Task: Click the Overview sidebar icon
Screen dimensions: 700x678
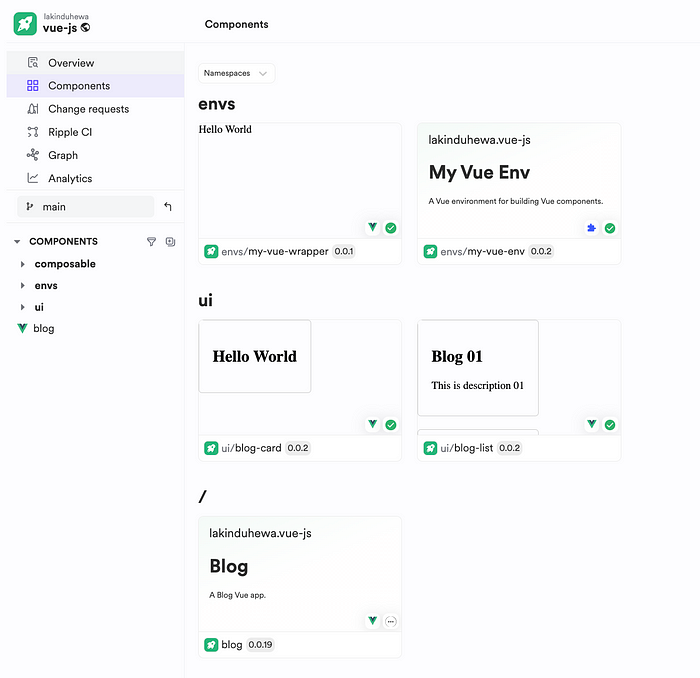Action: [x=33, y=62]
